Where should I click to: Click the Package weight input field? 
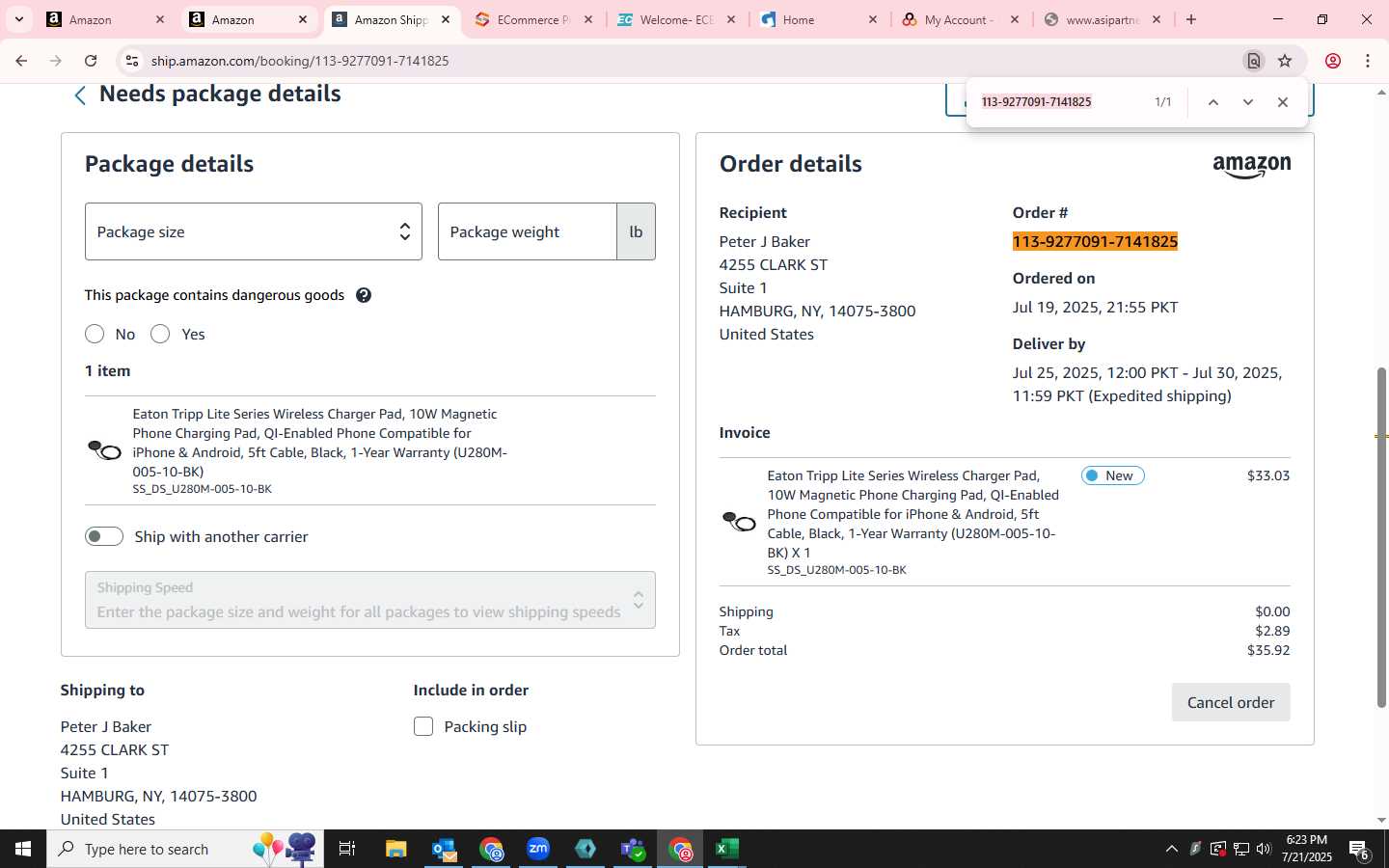tap(528, 231)
